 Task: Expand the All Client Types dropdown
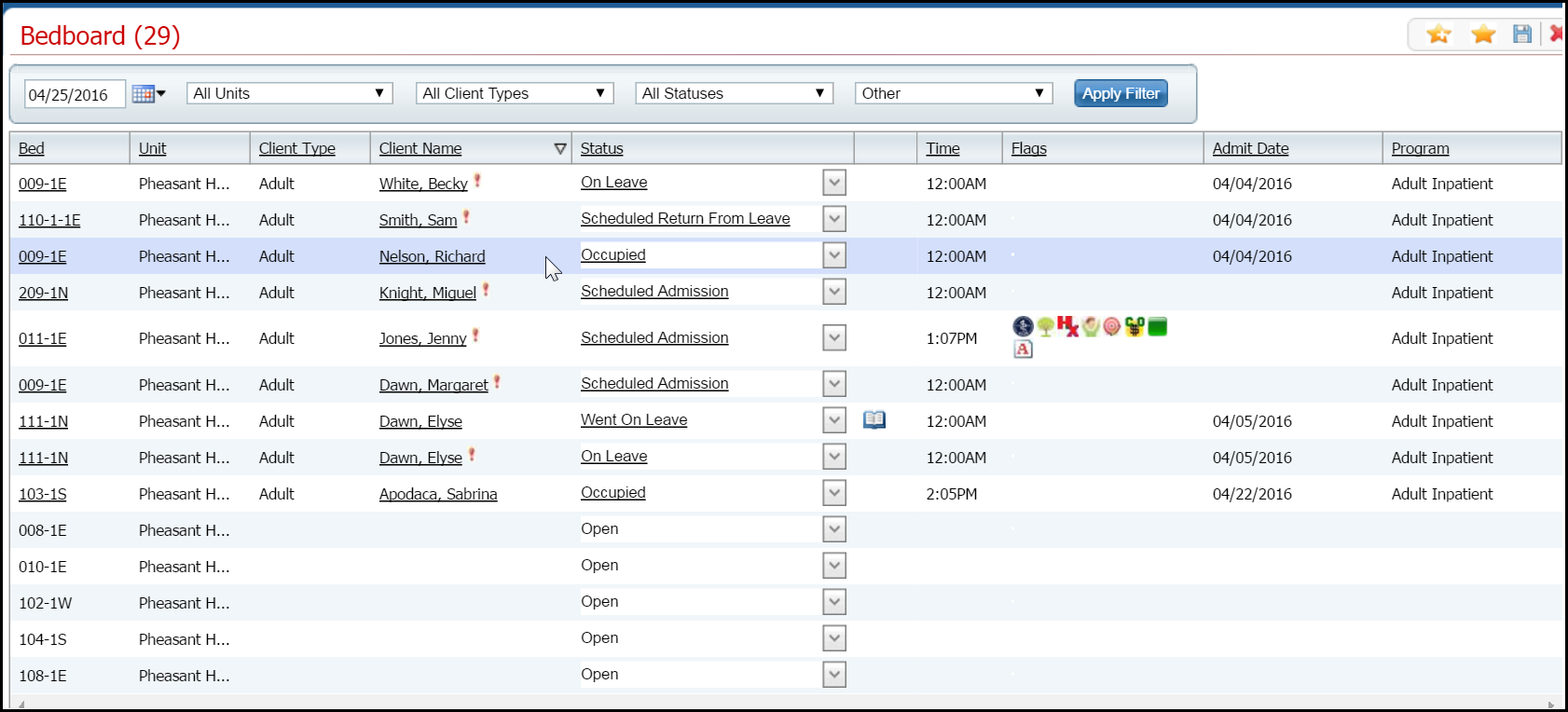[x=515, y=93]
